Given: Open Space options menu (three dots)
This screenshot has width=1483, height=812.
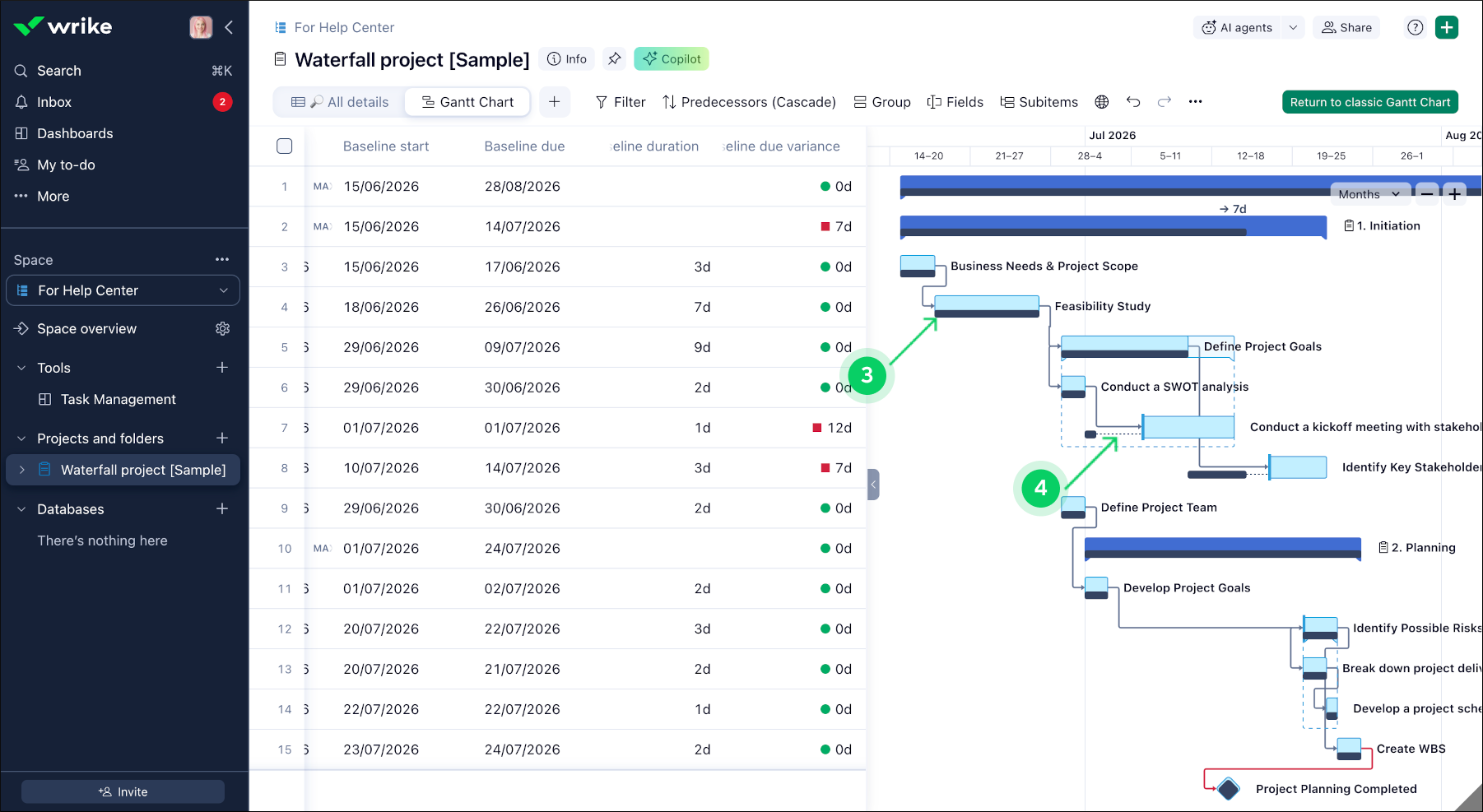Looking at the screenshot, I should coord(222,259).
